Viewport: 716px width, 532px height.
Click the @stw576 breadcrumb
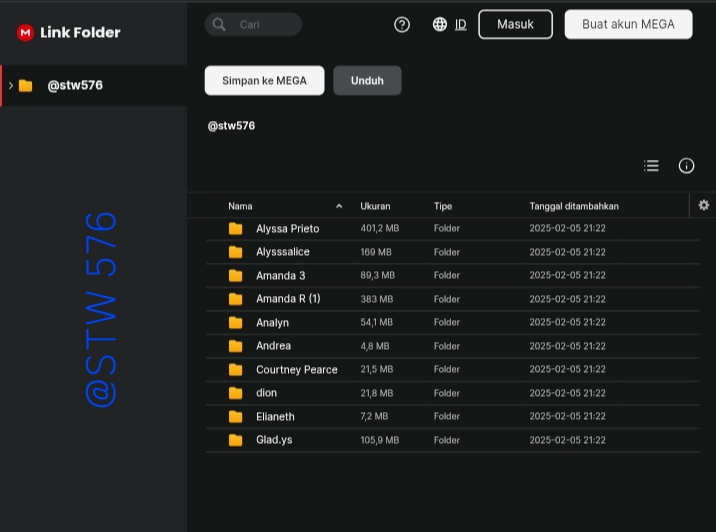click(x=231, y=126)
